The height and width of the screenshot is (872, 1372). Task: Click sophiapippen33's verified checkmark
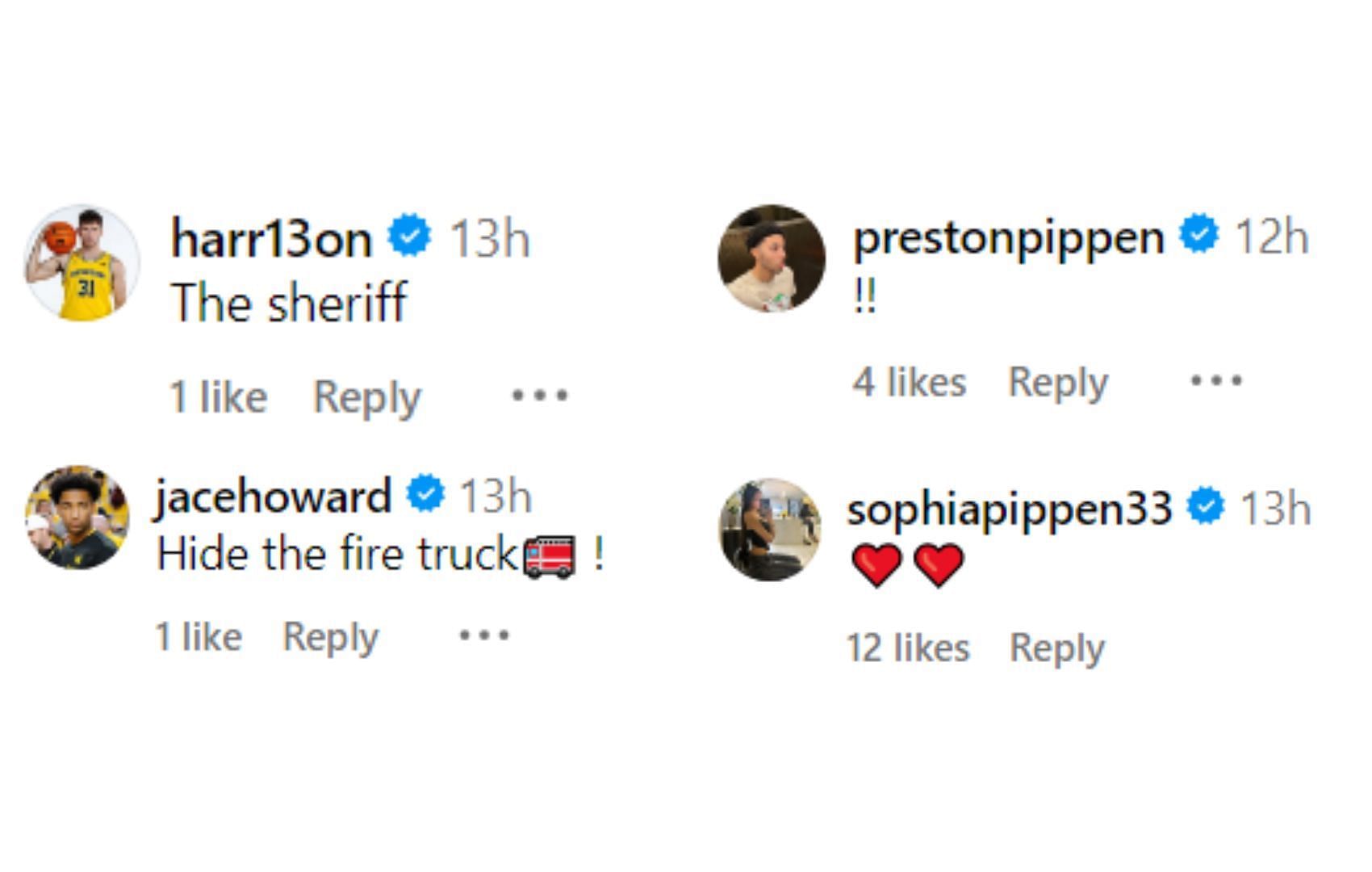coord(1206,507)
